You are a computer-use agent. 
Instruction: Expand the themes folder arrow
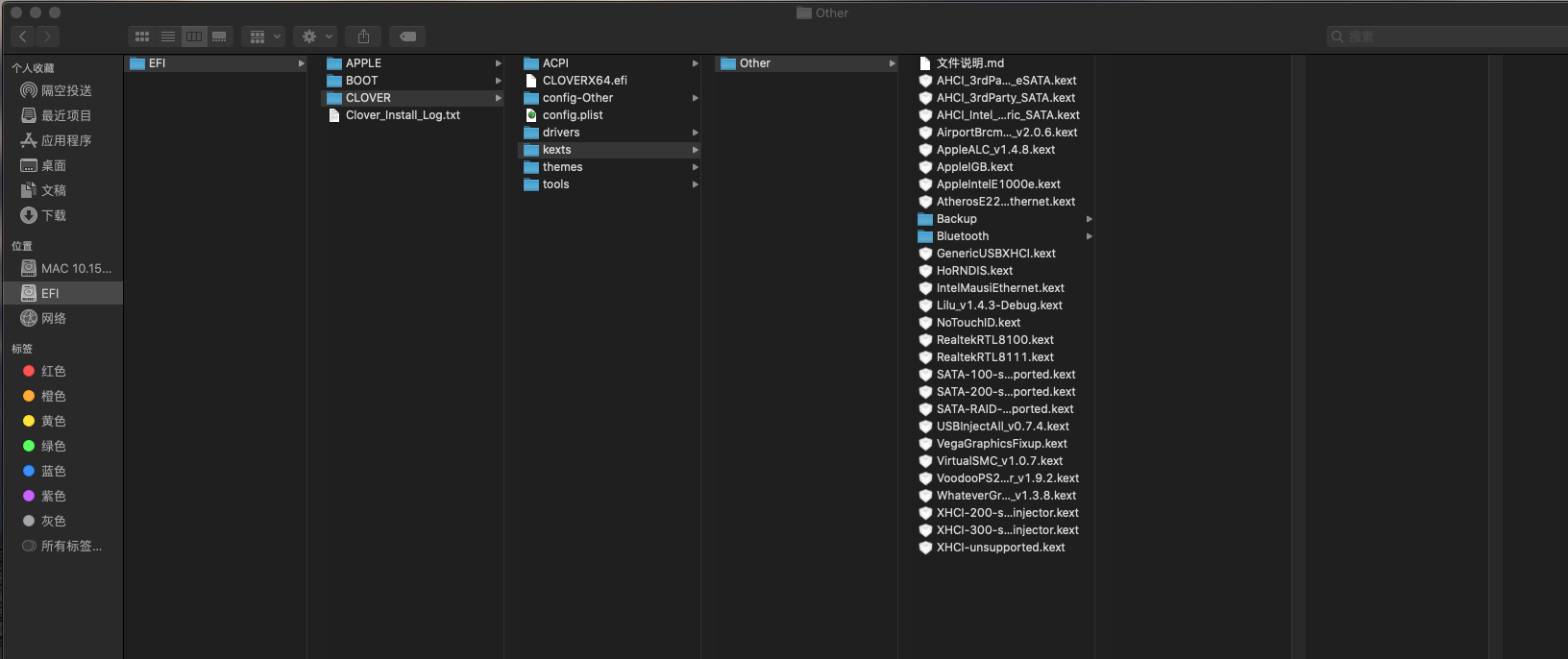(x=695, y=167)
